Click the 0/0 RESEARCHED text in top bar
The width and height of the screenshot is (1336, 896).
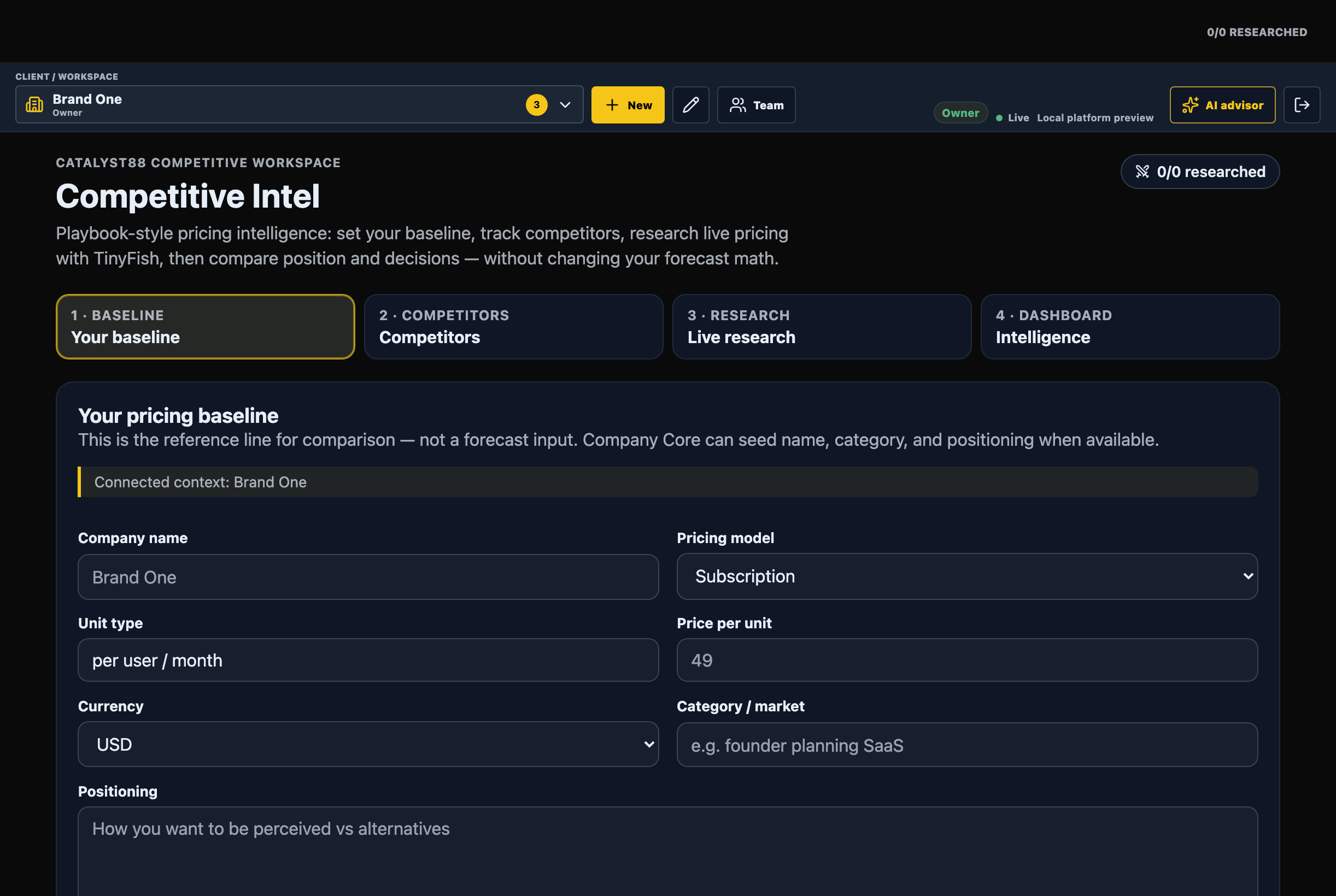point(1257,32)
